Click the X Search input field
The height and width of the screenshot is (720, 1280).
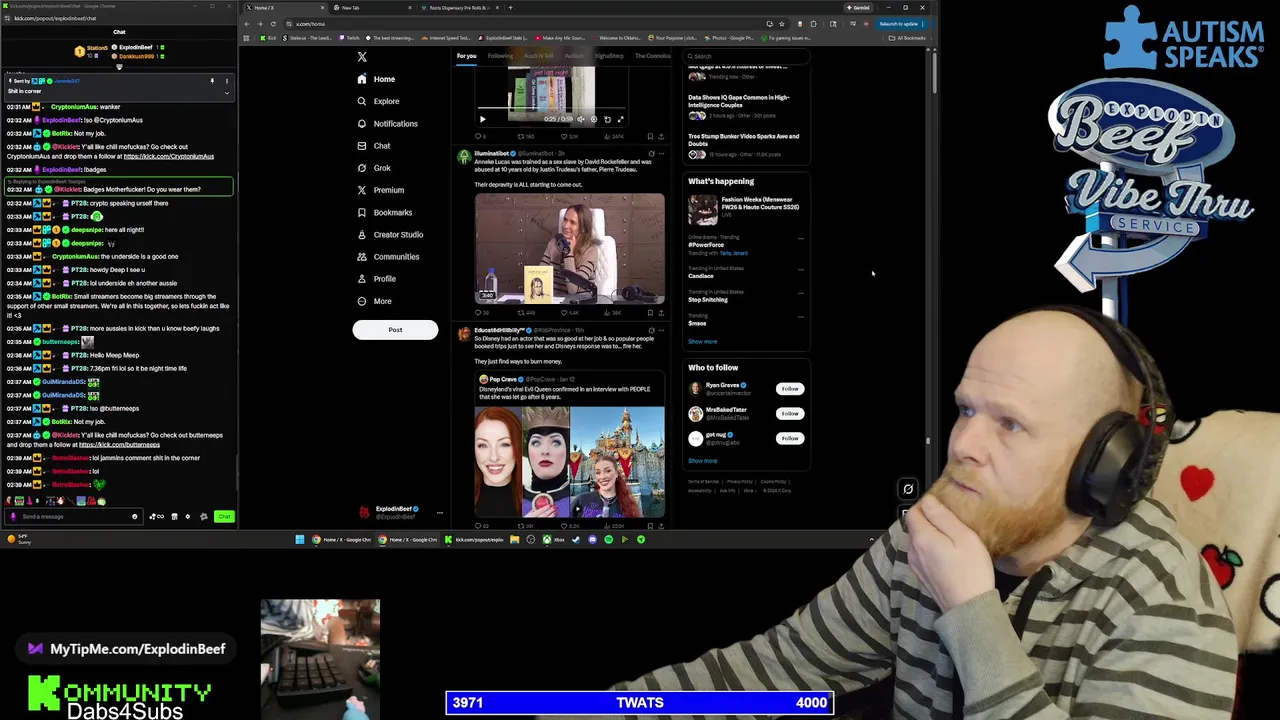point(747,57)
